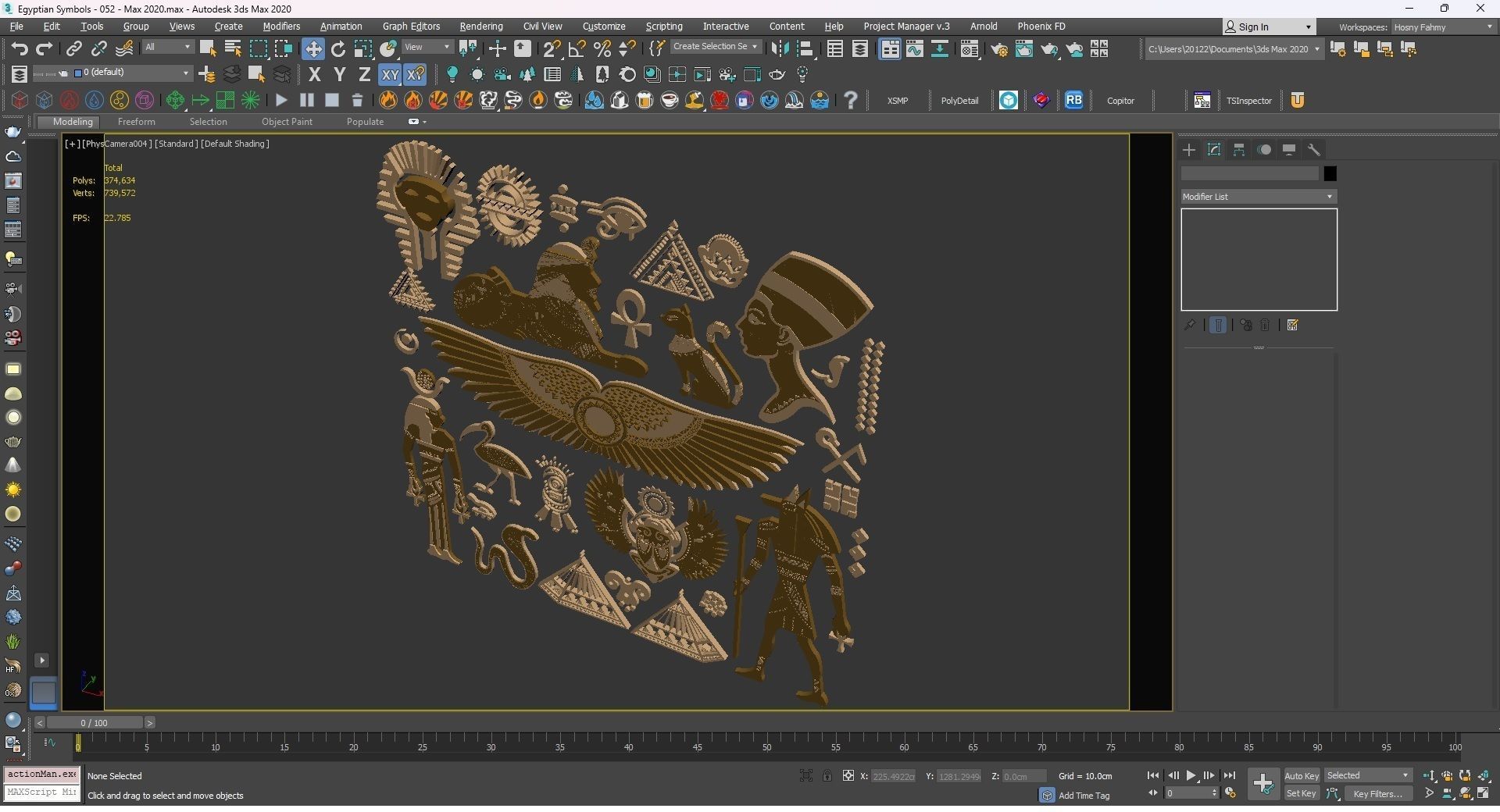Redo the last undone action

pyautogui.click(x=44, y=48)
